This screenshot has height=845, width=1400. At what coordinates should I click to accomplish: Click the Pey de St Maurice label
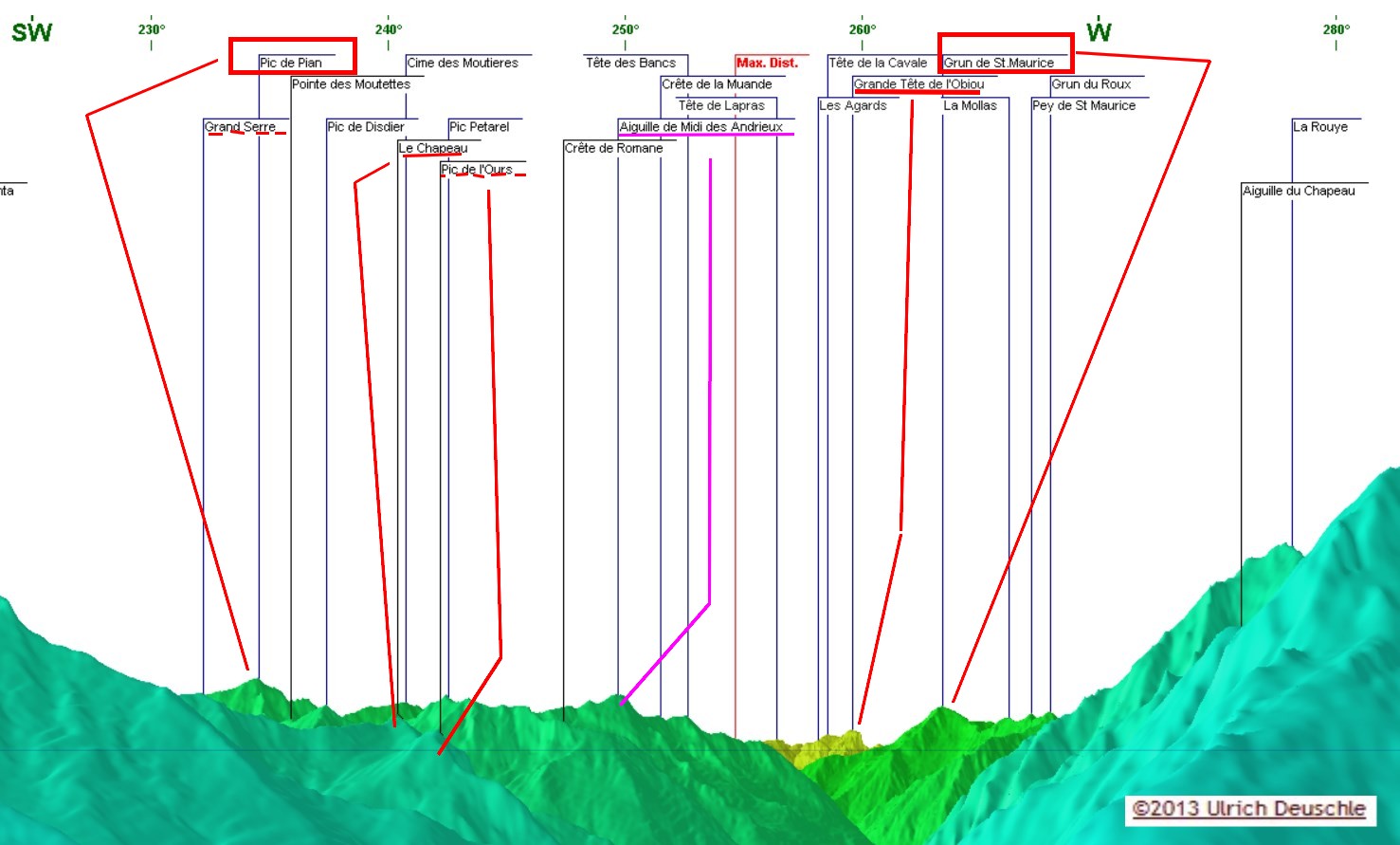point(1083,105)
